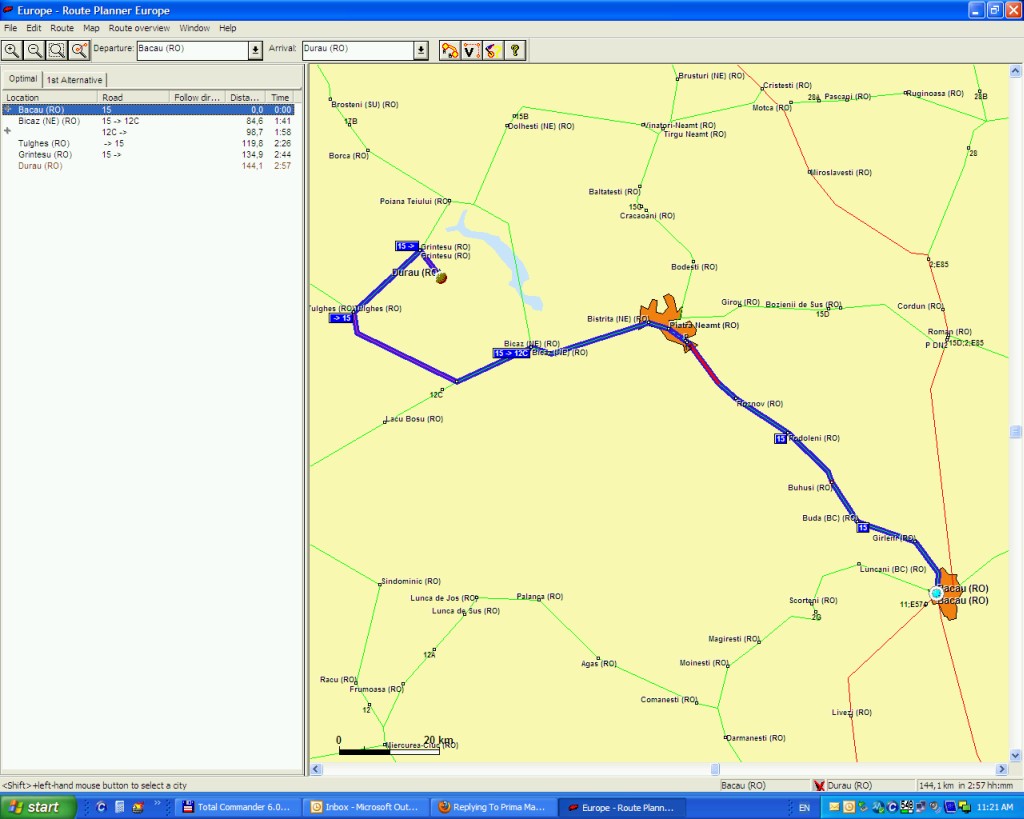Open the Route overview menu
This screenshot has height=819, width=1024.
[x=139, y=28]
